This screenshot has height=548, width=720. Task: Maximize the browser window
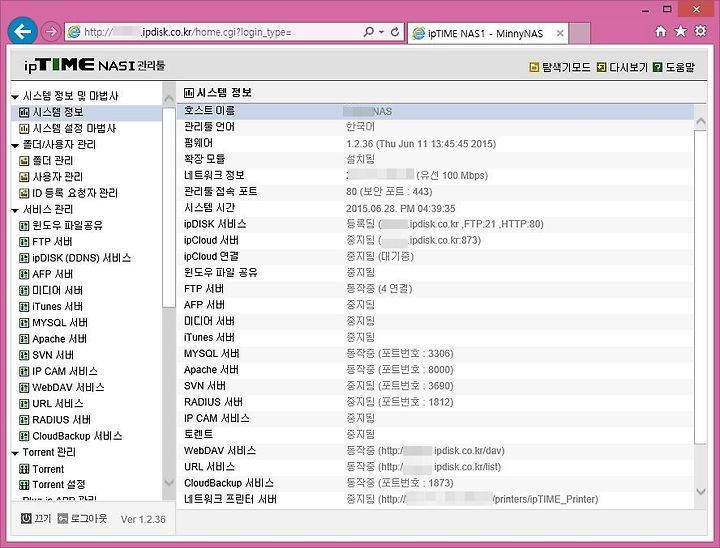667,9
